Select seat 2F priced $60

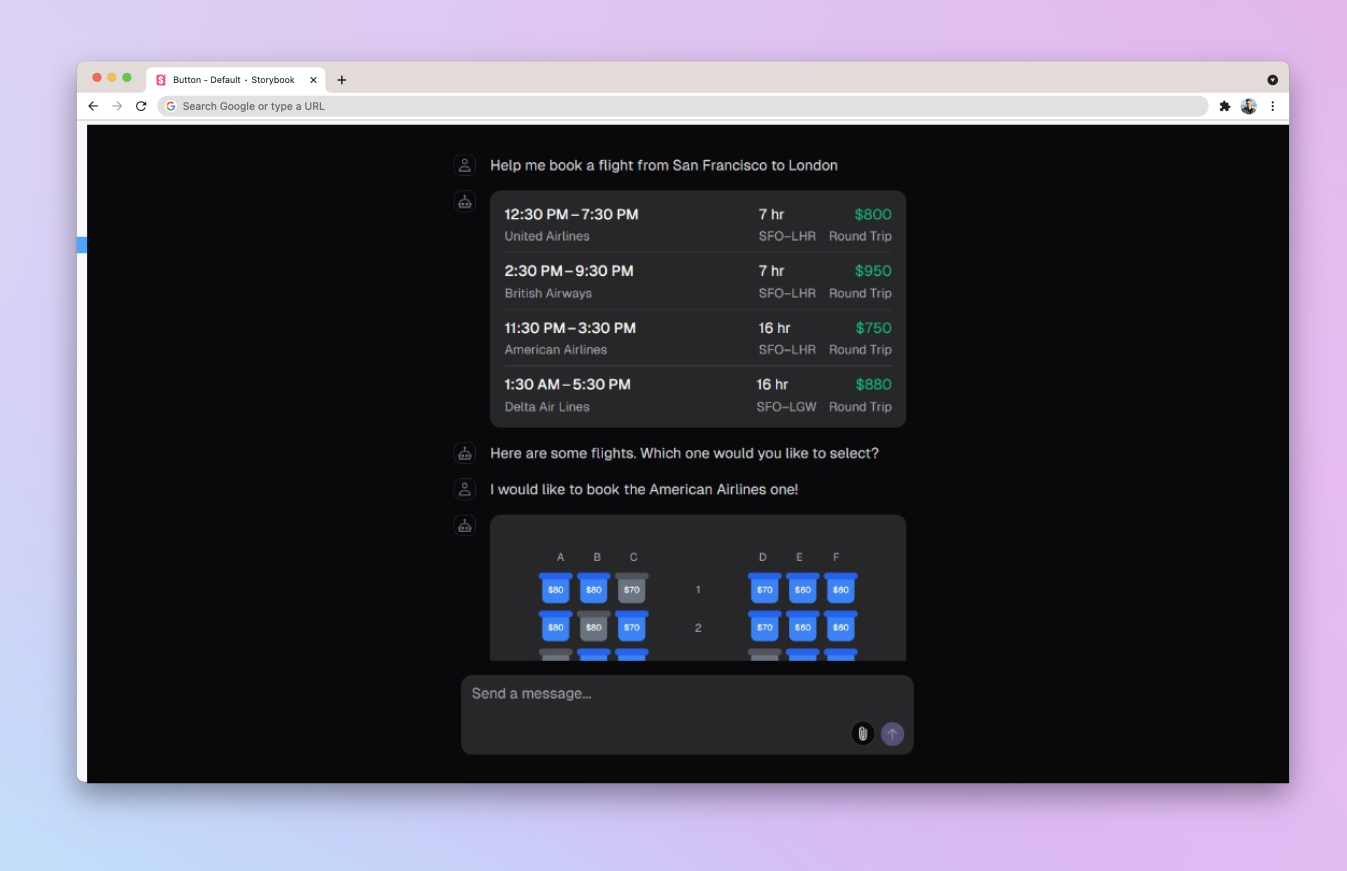pos(841,626)
